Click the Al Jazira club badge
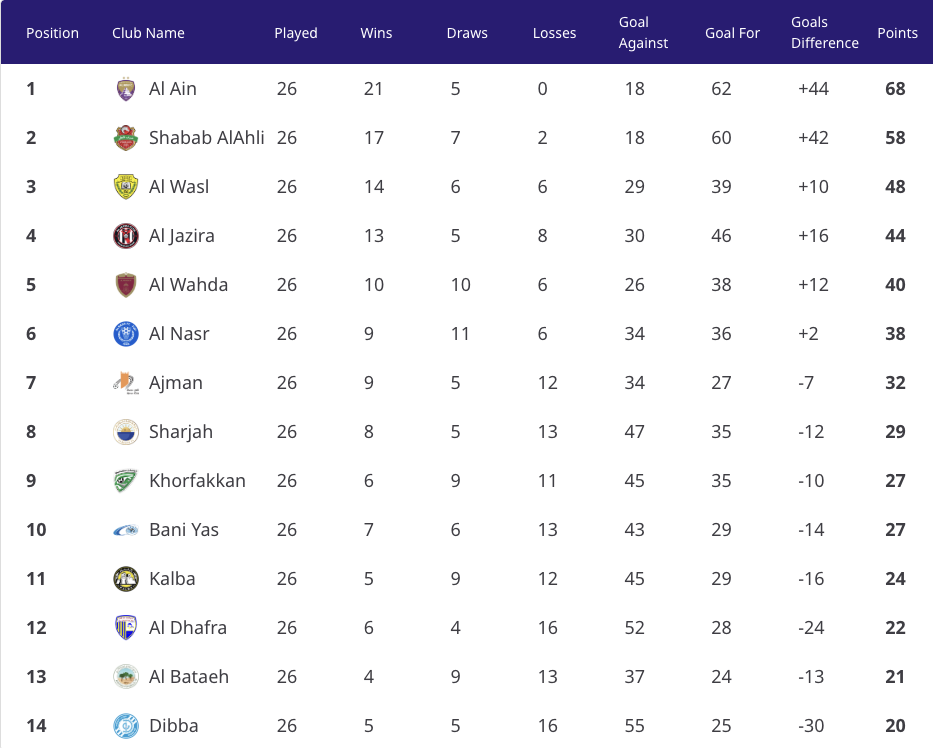 pyautogui.click(x=126, y=236)
